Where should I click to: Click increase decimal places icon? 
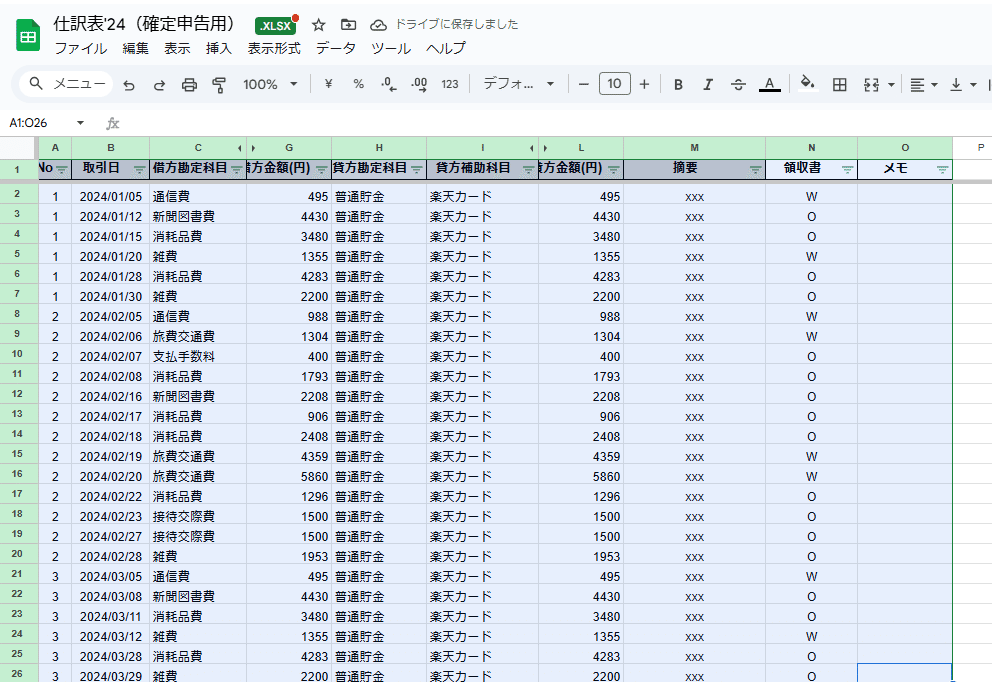(x=419, y=84)
